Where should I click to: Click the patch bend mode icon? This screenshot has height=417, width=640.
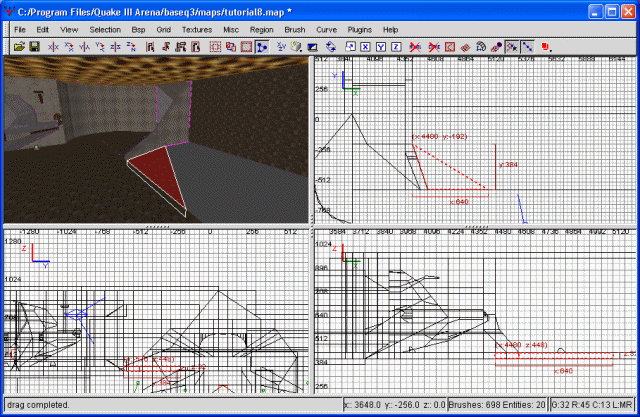481,47
